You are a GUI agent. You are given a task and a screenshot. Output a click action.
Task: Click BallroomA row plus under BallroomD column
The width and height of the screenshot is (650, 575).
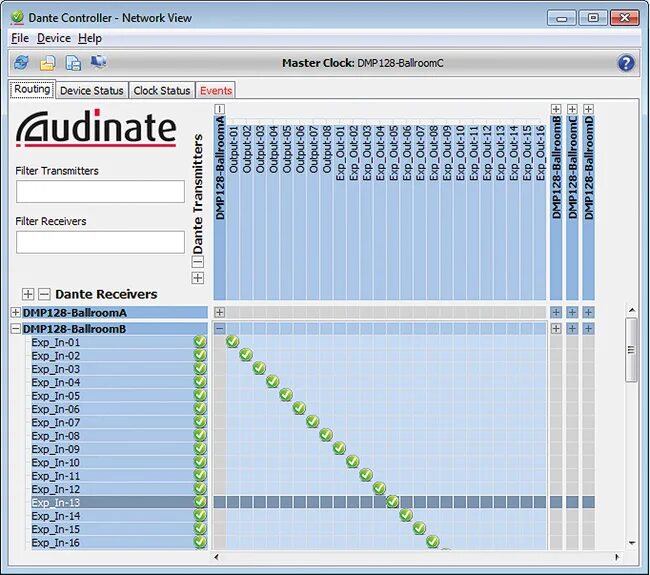coord(588,312)
